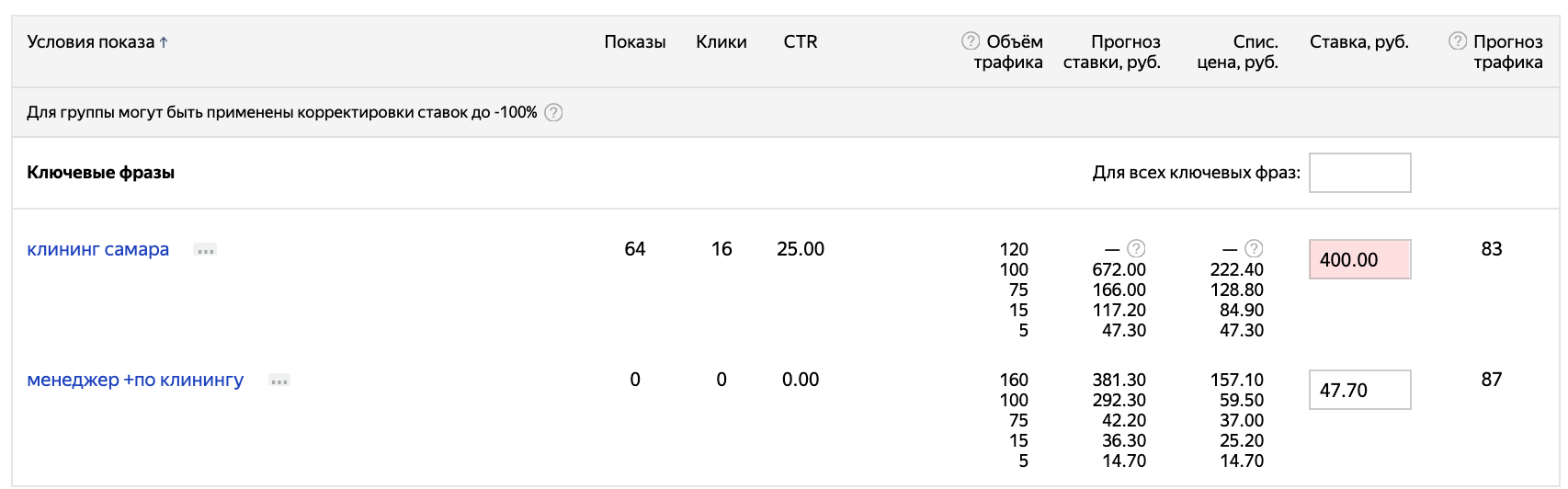Open help icon beside bid adjustments notice
1568x489 pixels.
pos(553,113)
